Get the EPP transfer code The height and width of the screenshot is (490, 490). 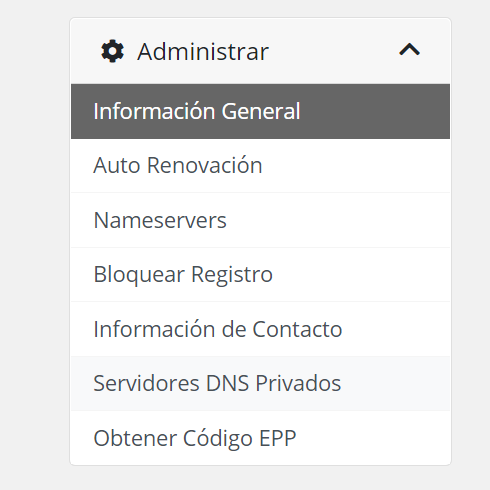pyautogui.click(x=260, y=438)
